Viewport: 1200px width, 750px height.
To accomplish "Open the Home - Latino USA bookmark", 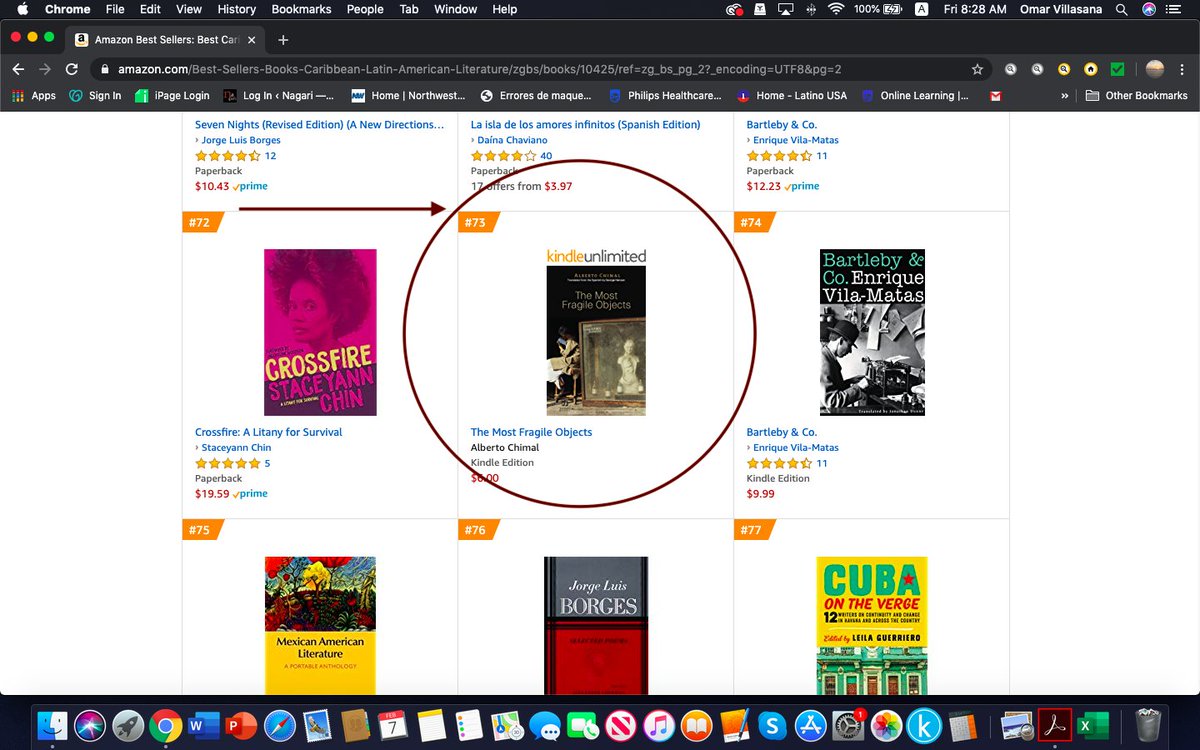I will (792, 96).
